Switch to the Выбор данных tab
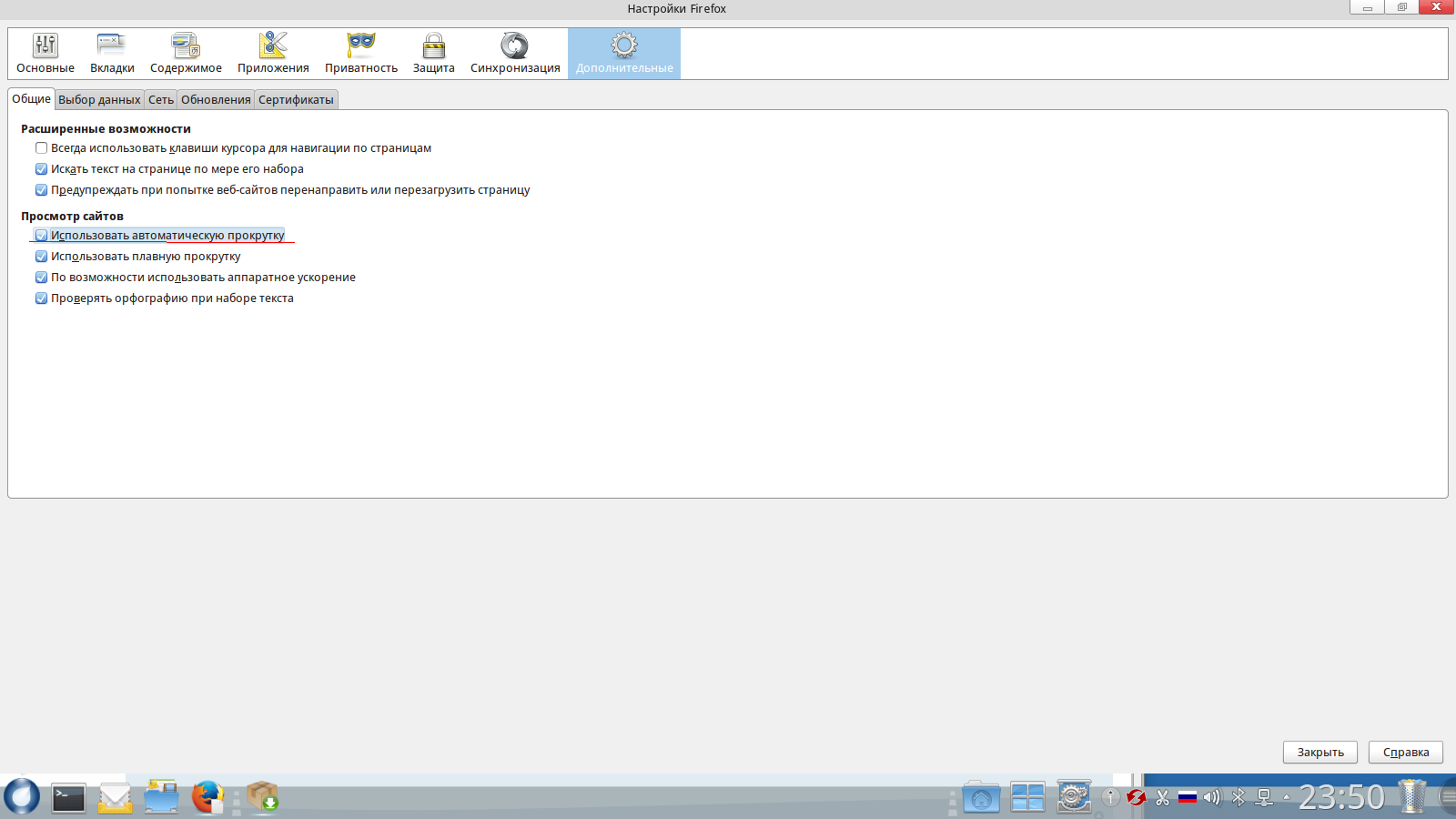This screenshot has width=1456, height=819. (100, 100)
